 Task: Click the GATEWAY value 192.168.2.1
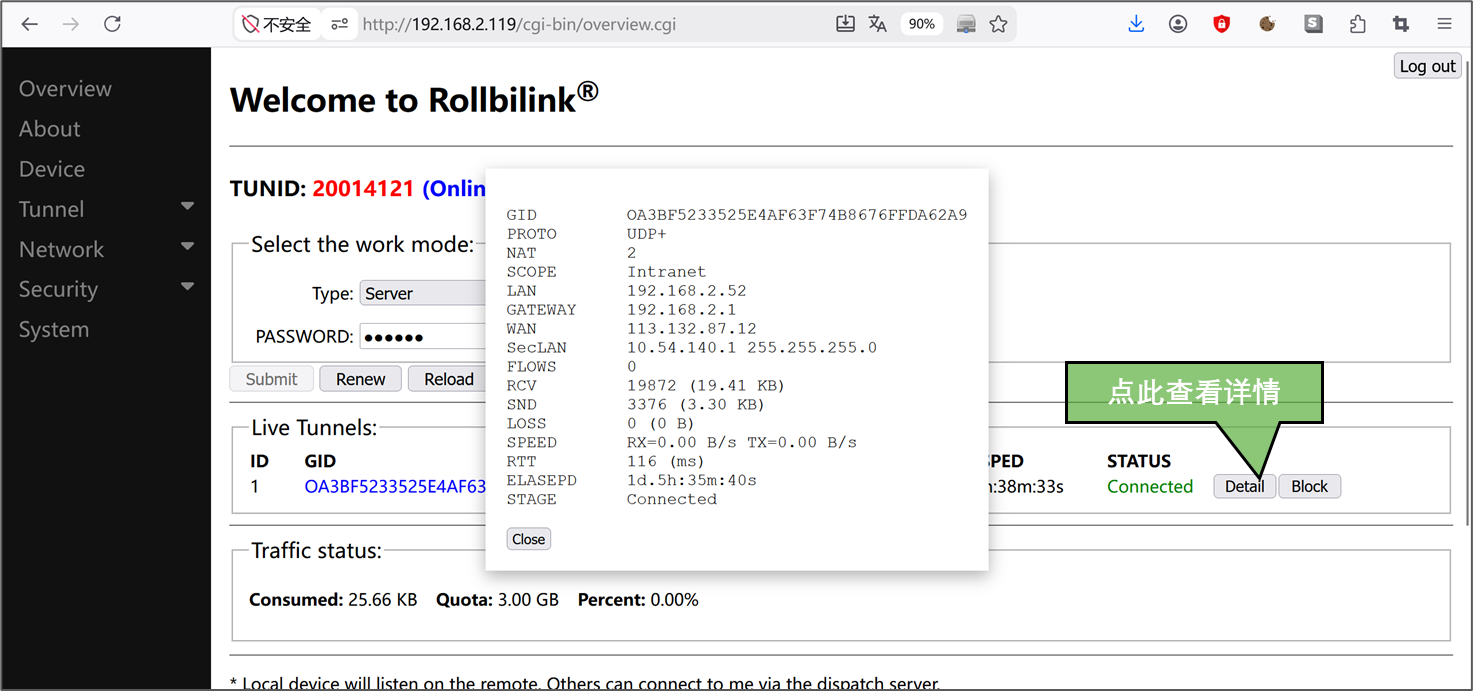coord(681,309)
